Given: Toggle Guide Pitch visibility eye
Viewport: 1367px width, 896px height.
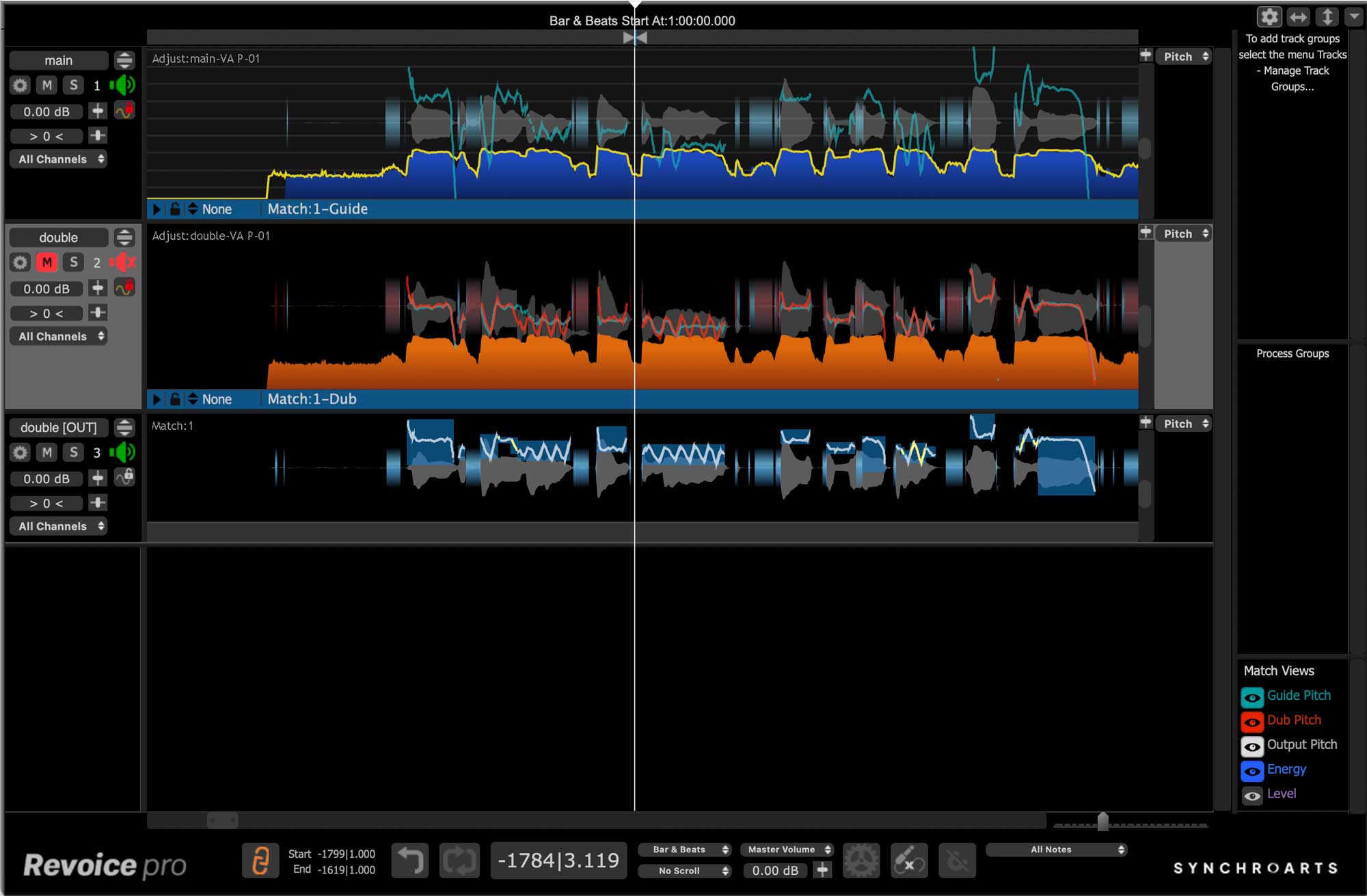Looking at the screenshot, I should tap(1252, 697).
